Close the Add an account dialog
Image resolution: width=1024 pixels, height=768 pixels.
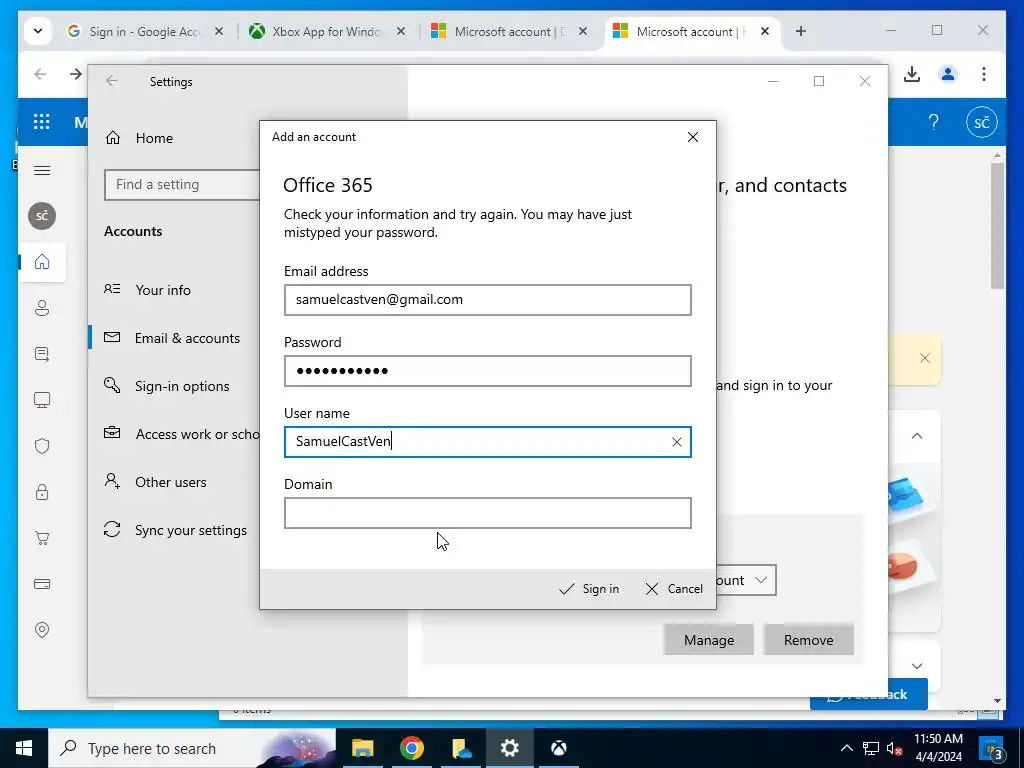coord(693,137)
